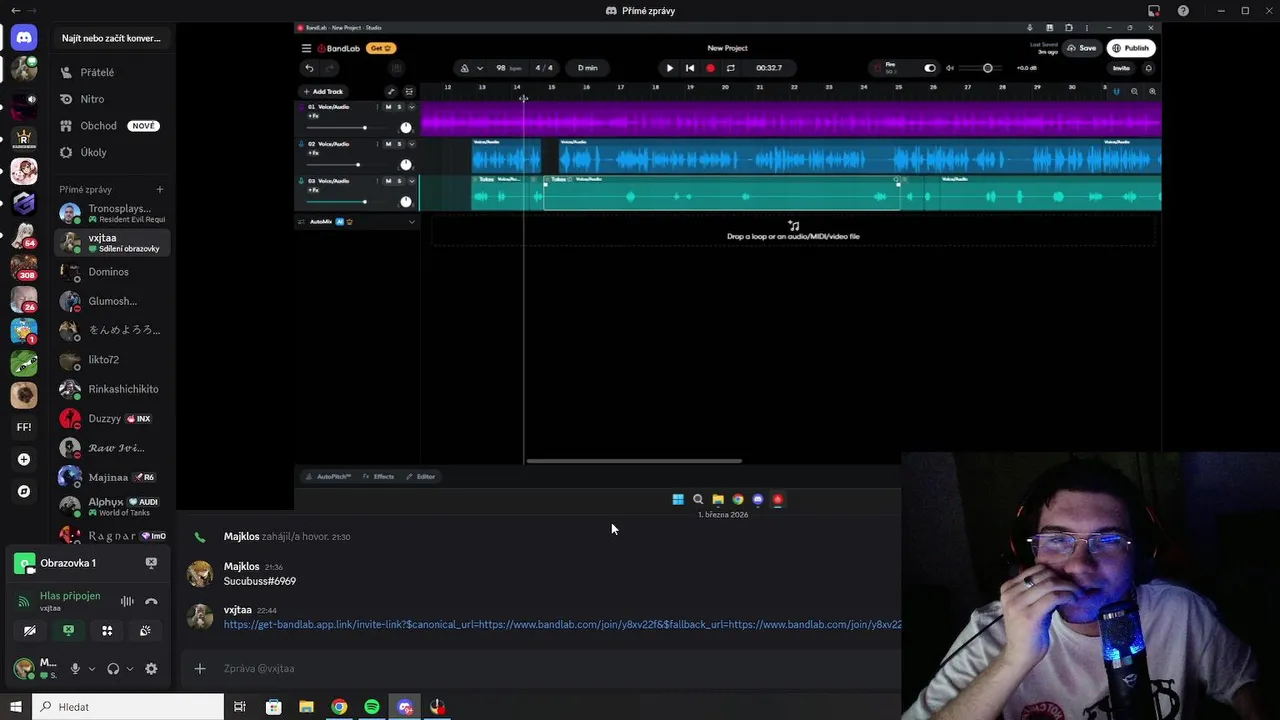The image size is (1280, 720).
Task: Click the BandLab notifications bell icon
Action: point(1148,68)
